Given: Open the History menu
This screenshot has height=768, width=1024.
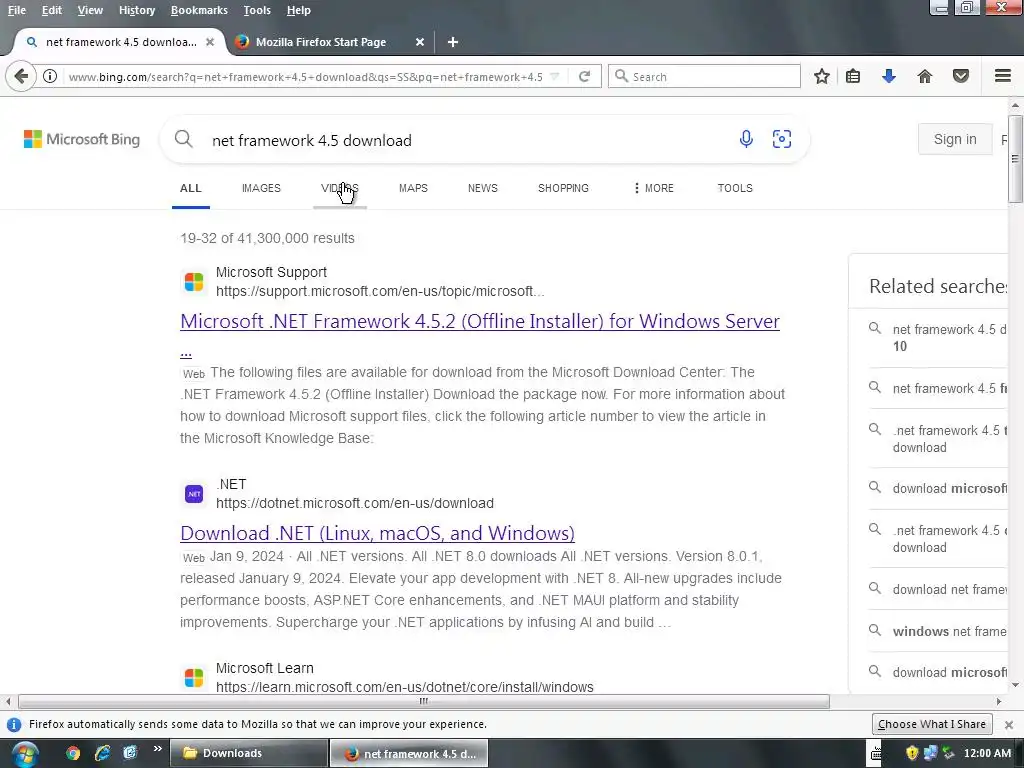Looking at the screenshot, I should tap(137, 10).
